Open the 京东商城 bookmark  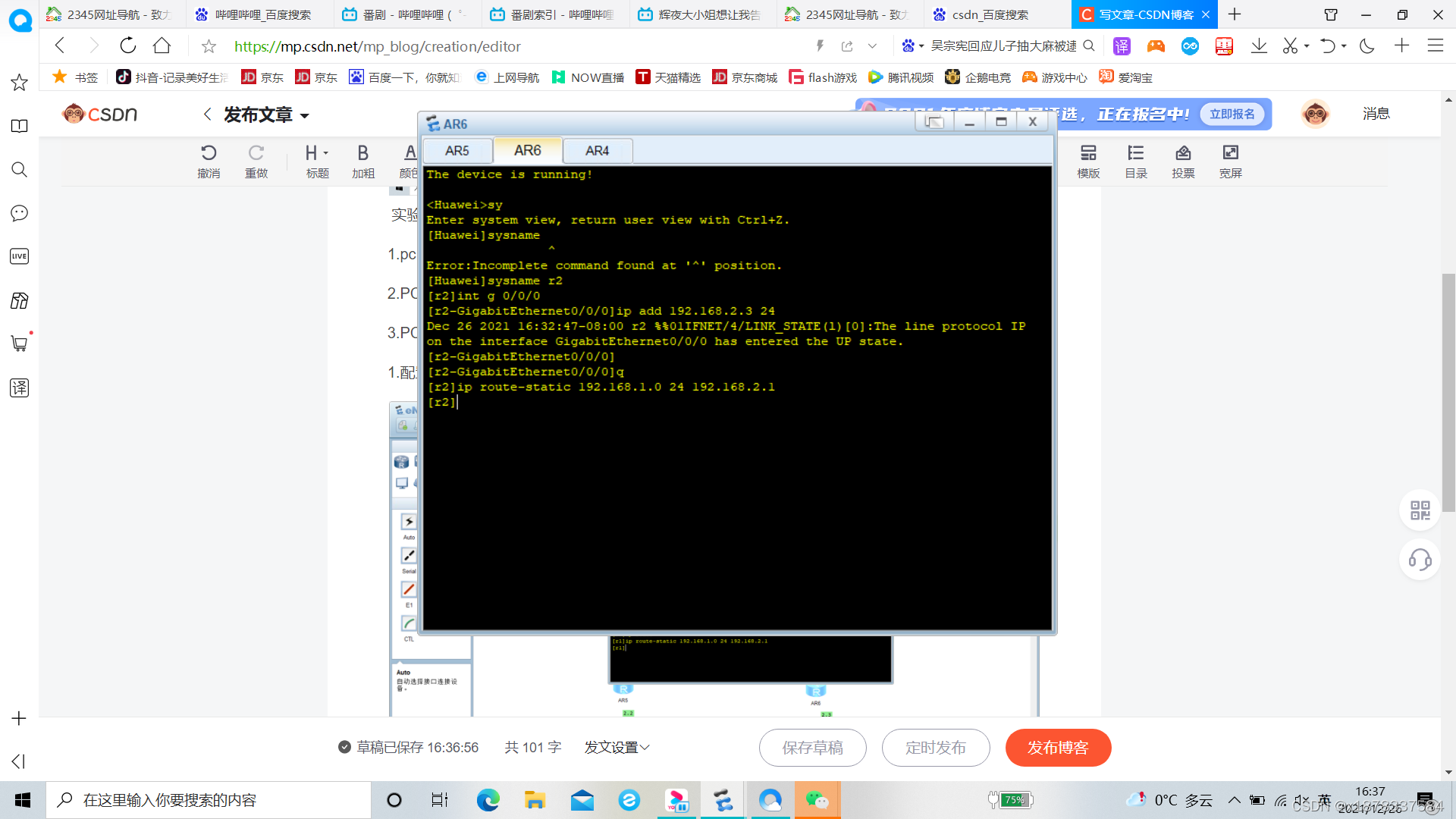[745, 77]
